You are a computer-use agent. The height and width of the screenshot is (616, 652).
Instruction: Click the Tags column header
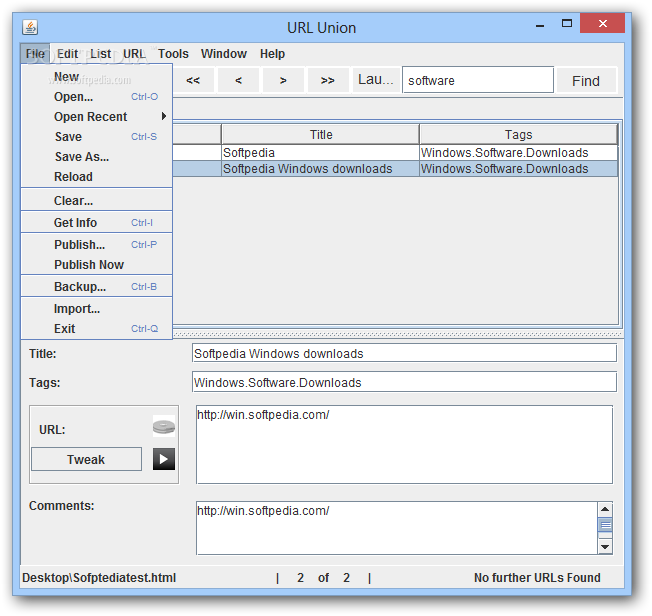point(518,135)
